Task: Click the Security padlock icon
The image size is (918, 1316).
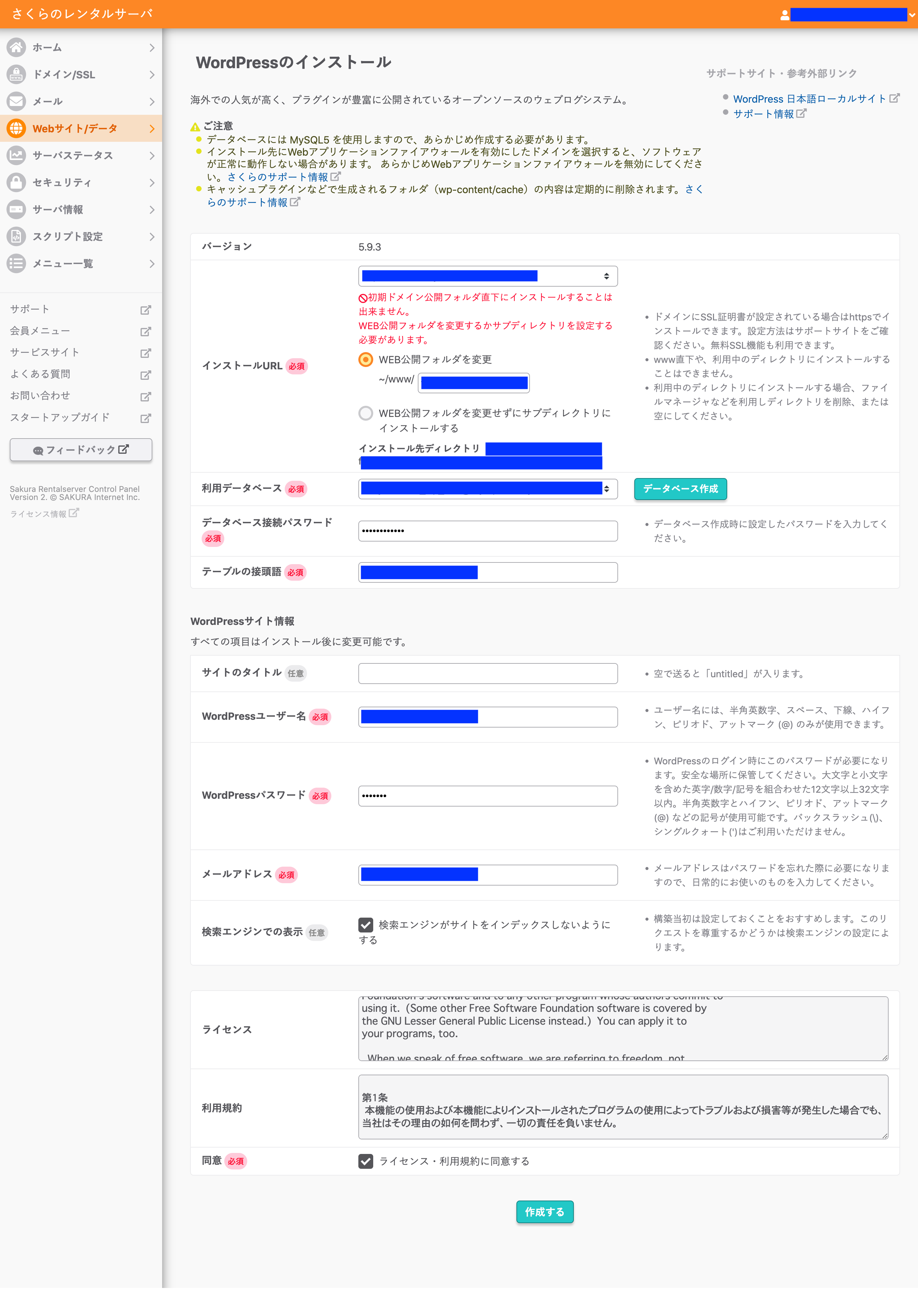Action: coord(16,182)
